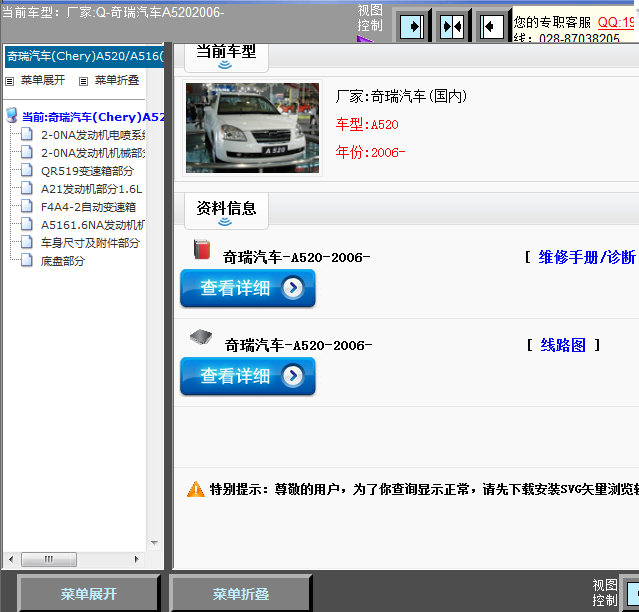
Task: Click document icon beside A21发动机部分1.6L
Action: point(26,188)
